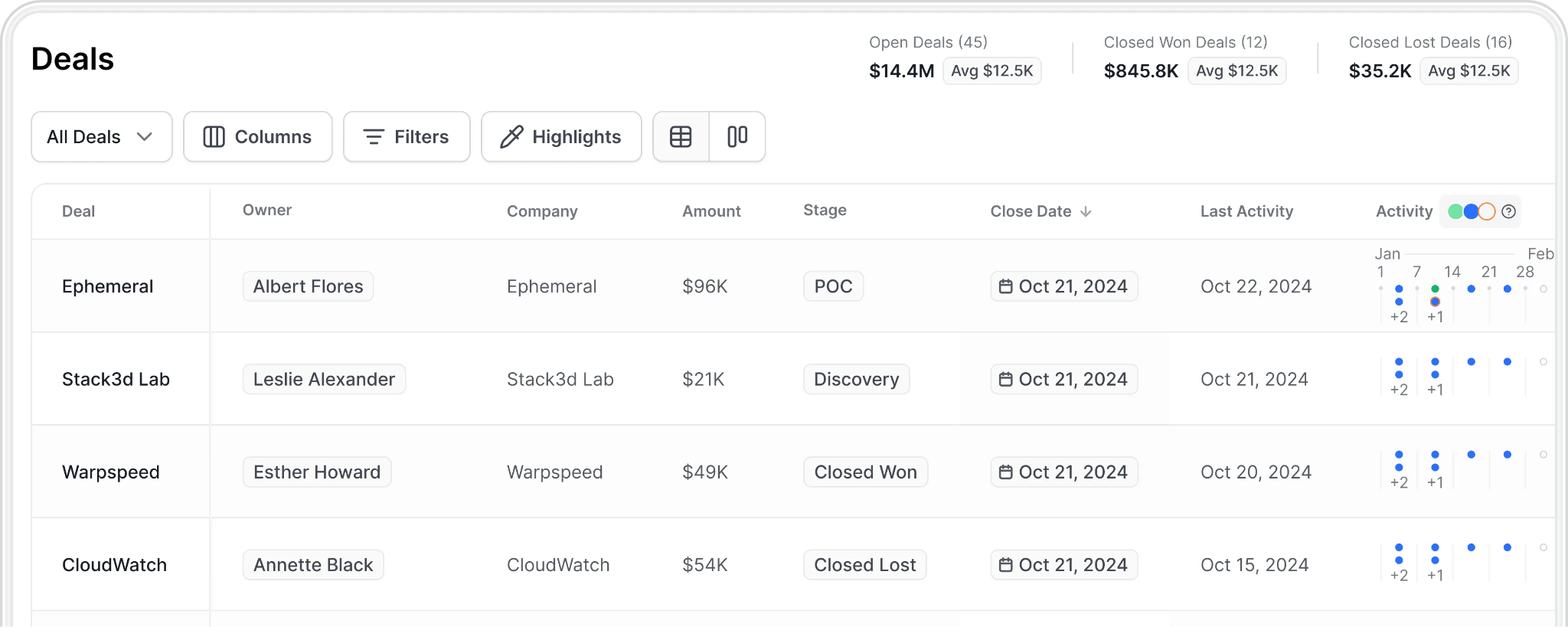
Task: Click the orange activity legend dot
Action: (x=1487, y=211)
